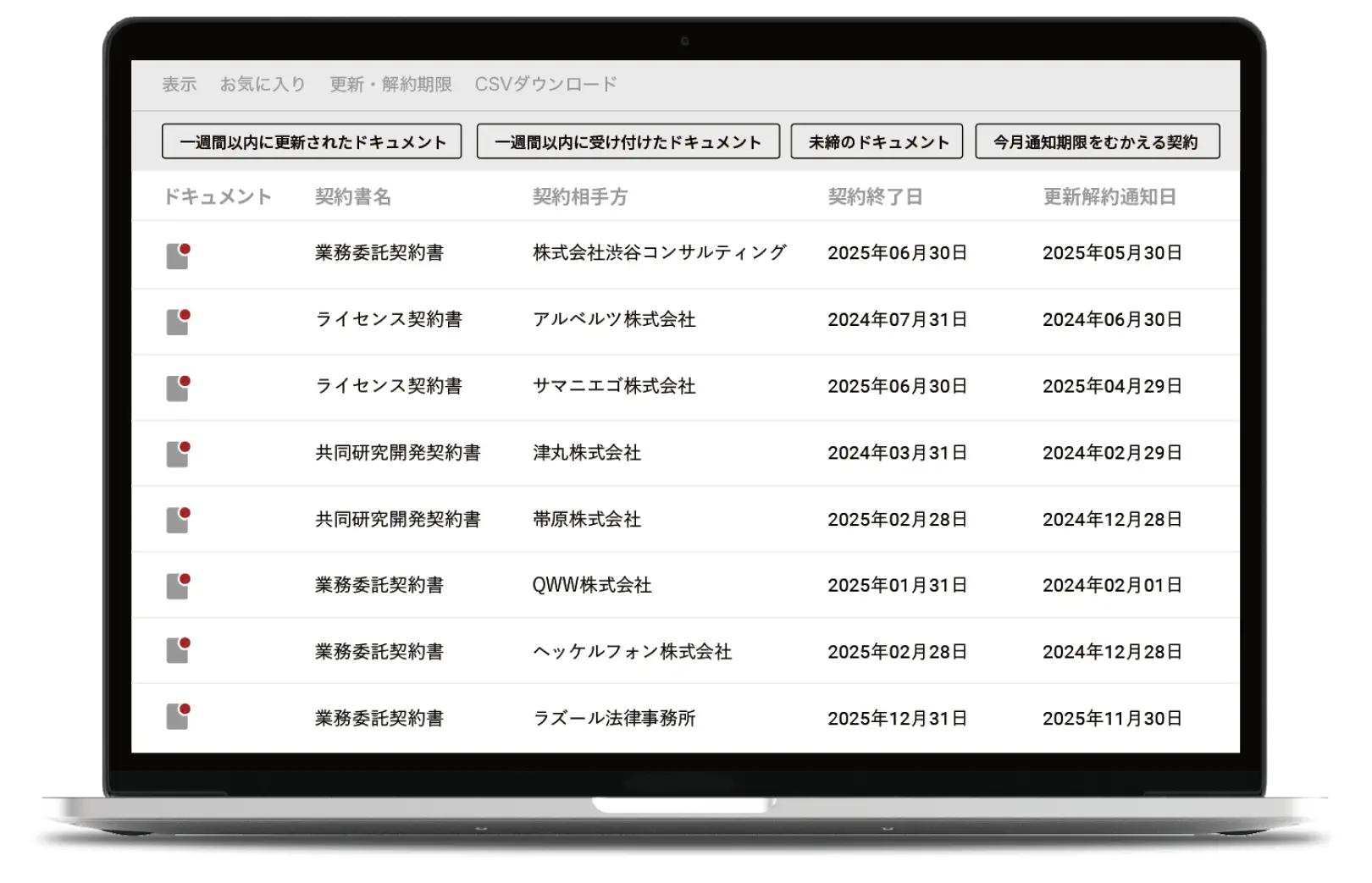Open document icon for サマニエゴ株式会社 row
This screenshot has width=1372, height=883.
pos(178,388)
